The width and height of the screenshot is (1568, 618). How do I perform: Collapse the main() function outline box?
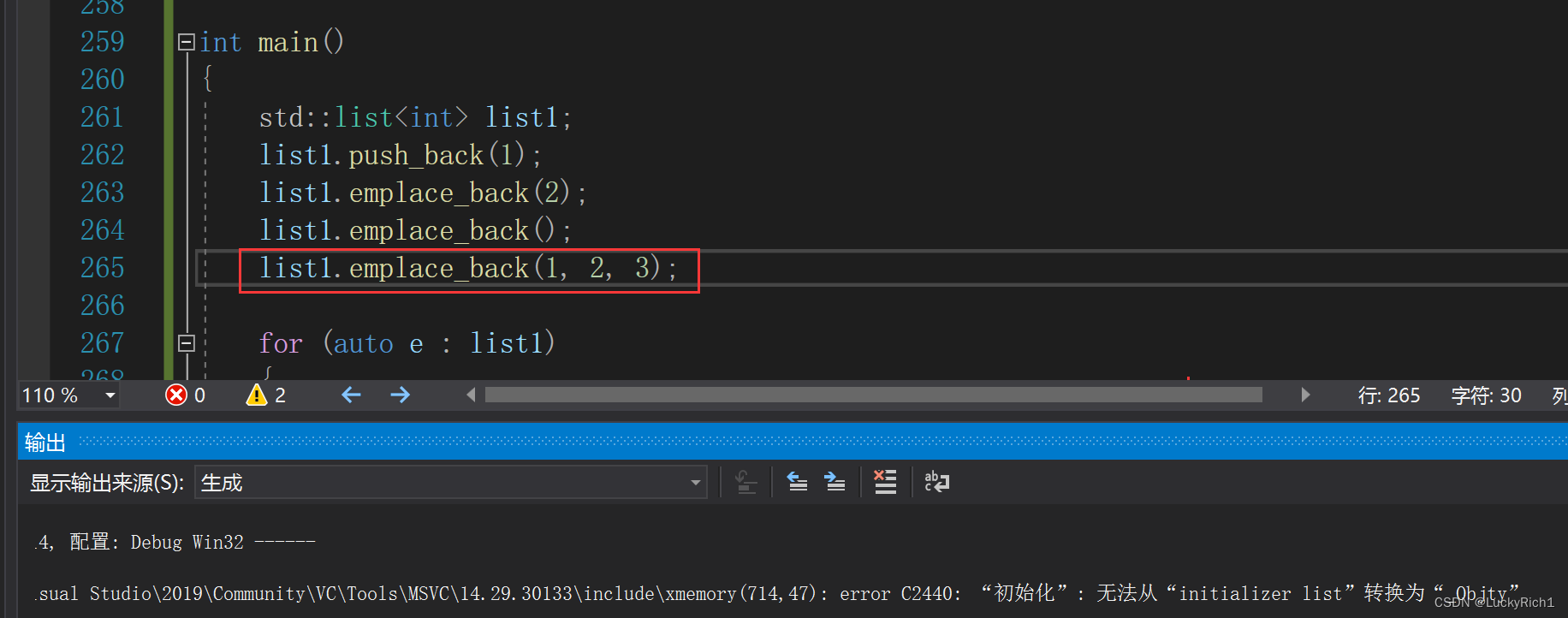click(x=187, y=42)
